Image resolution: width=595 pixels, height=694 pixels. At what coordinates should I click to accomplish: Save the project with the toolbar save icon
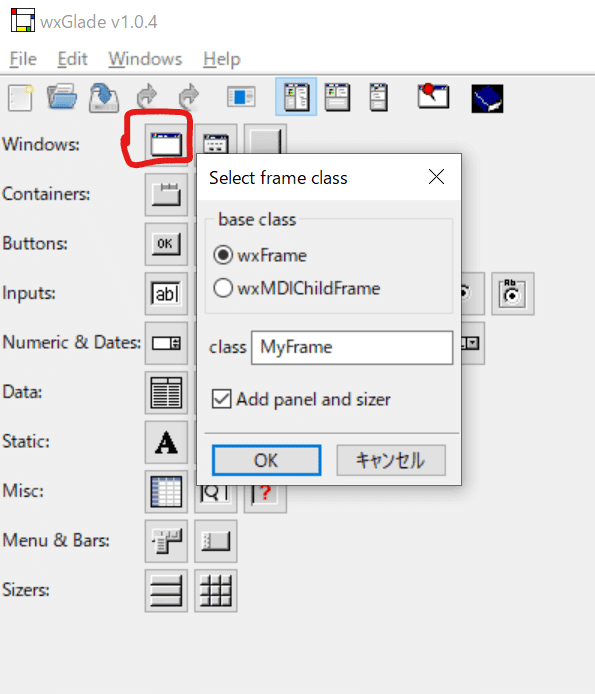[x=104, y=97]
